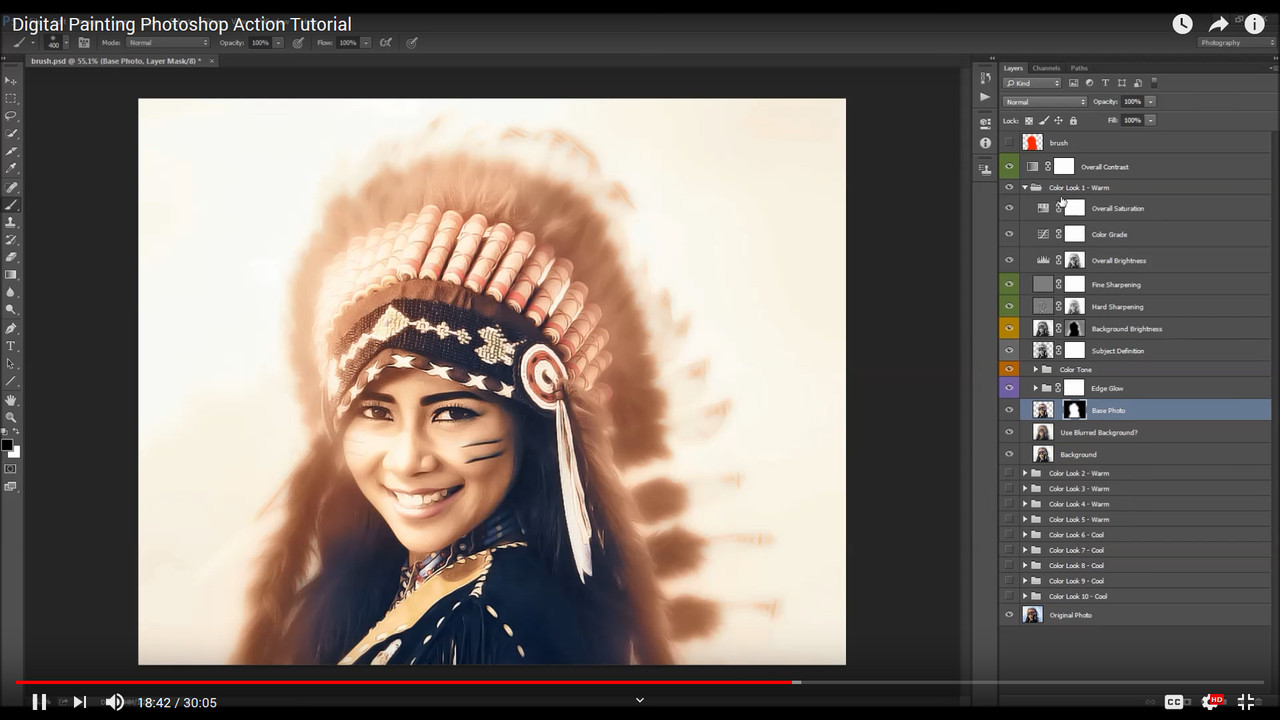The image size is (1280, 720).
Task: Select the Pen tool
Action: [x=11, y=328]
